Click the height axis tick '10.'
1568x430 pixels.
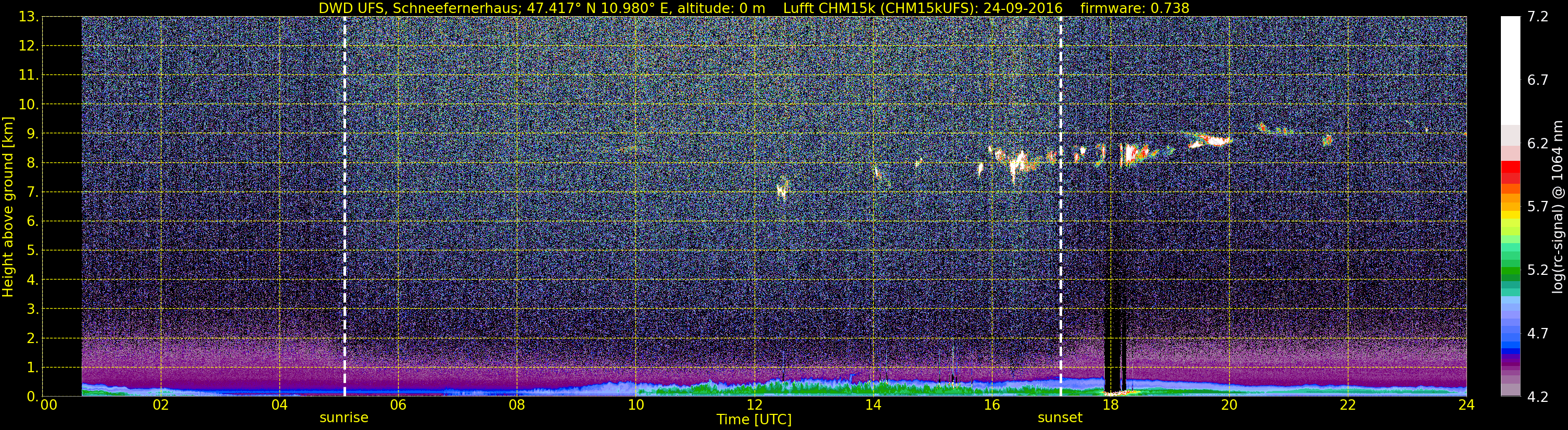point(28,105)
